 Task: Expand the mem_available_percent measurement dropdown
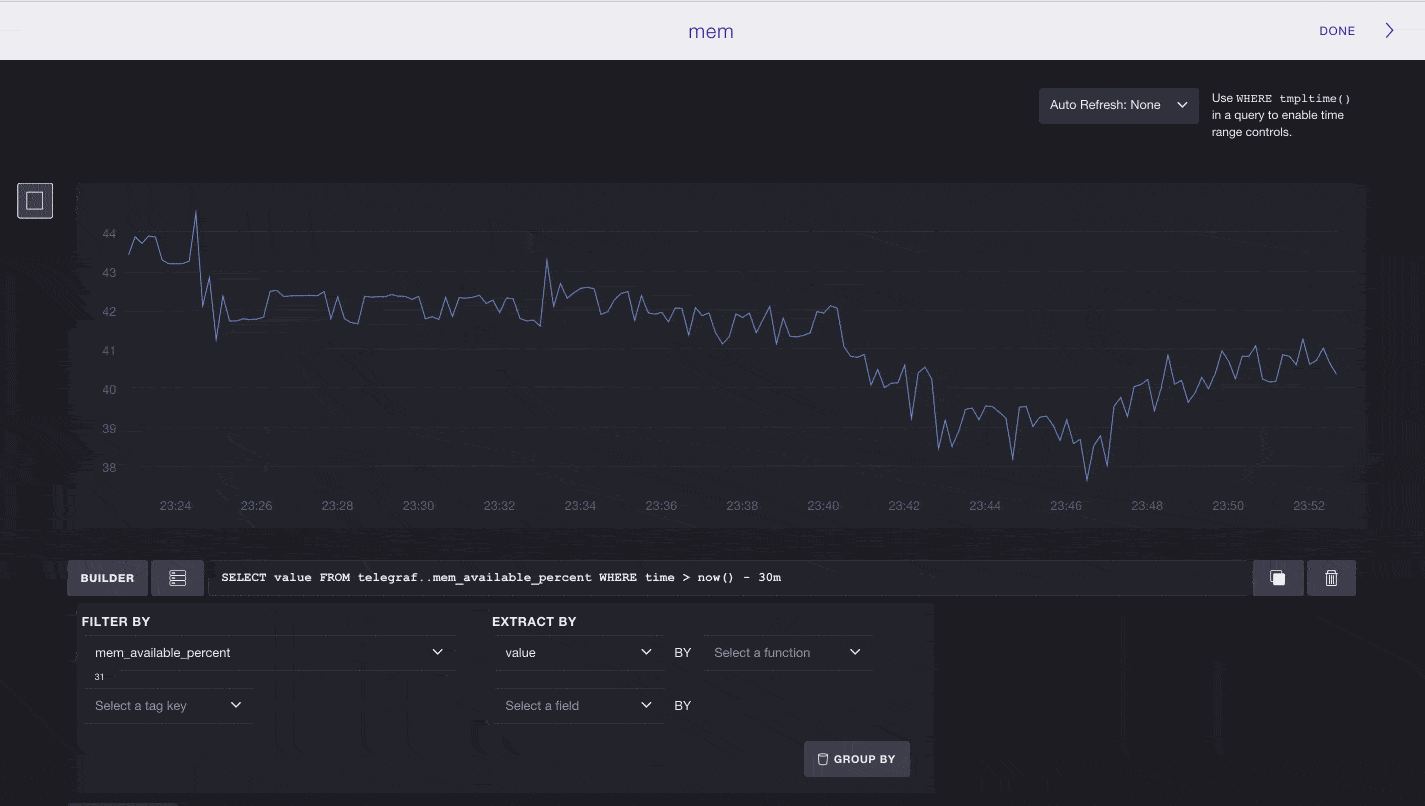coord(268,653)
